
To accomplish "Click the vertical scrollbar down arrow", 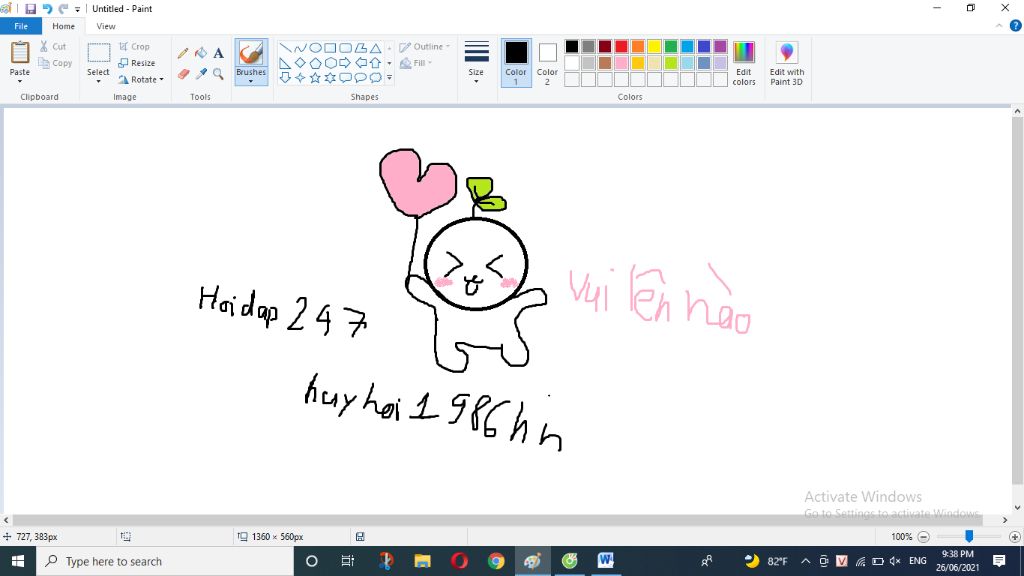I will (x=1017, y=507).
